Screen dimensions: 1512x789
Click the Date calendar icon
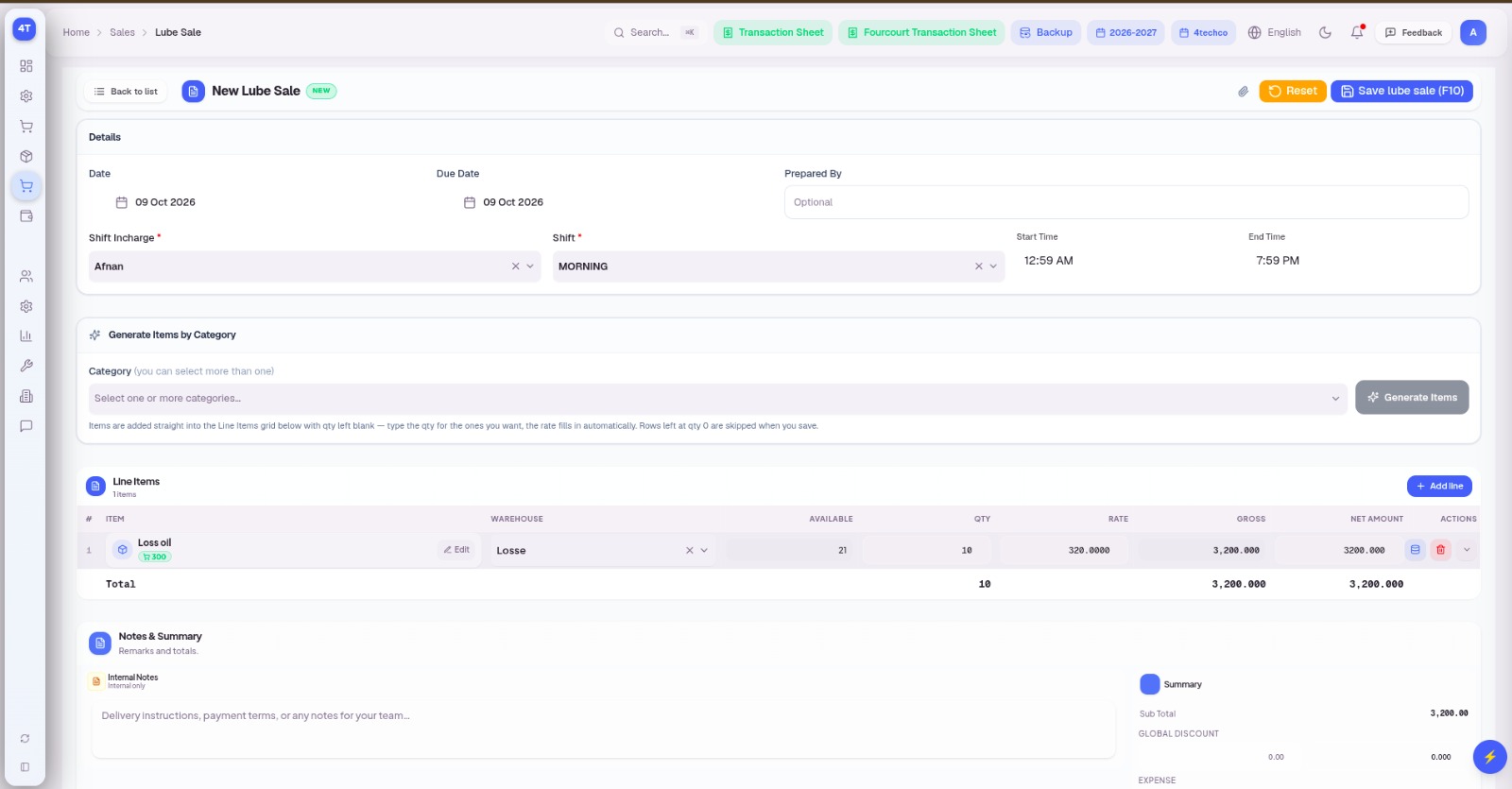[122, 202]
